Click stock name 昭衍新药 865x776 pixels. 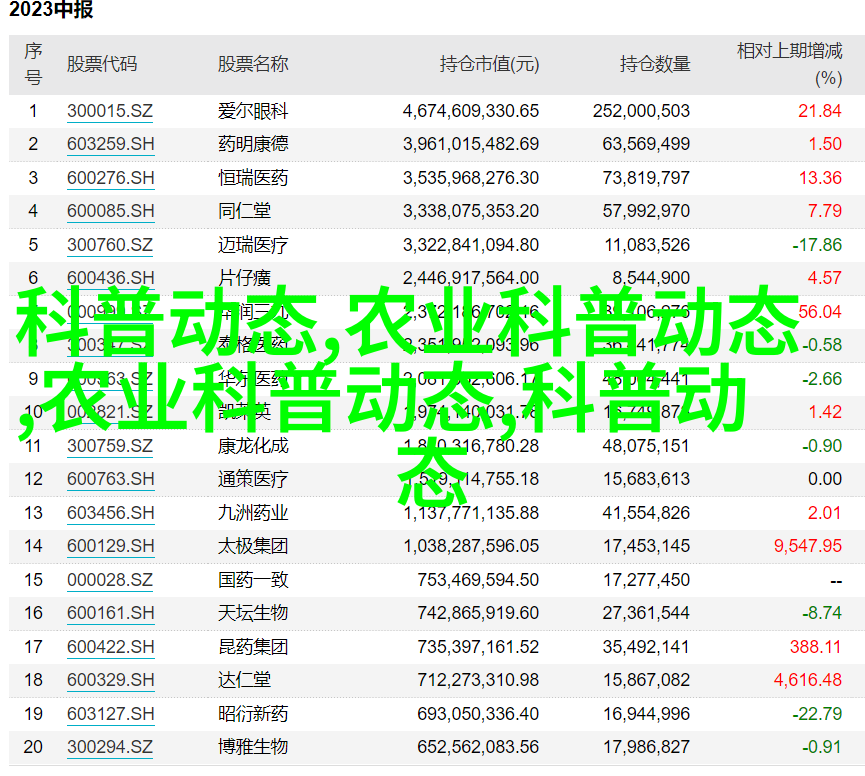[253, 714]
